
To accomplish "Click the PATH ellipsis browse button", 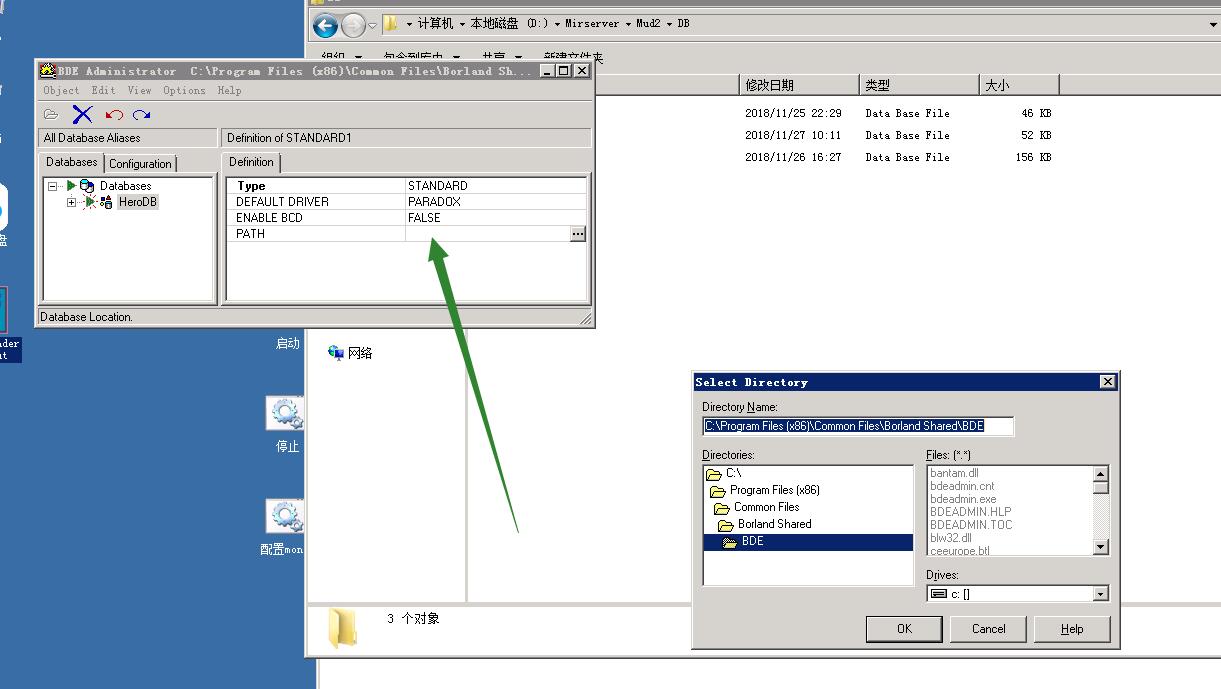I will [x=577, y=234].
